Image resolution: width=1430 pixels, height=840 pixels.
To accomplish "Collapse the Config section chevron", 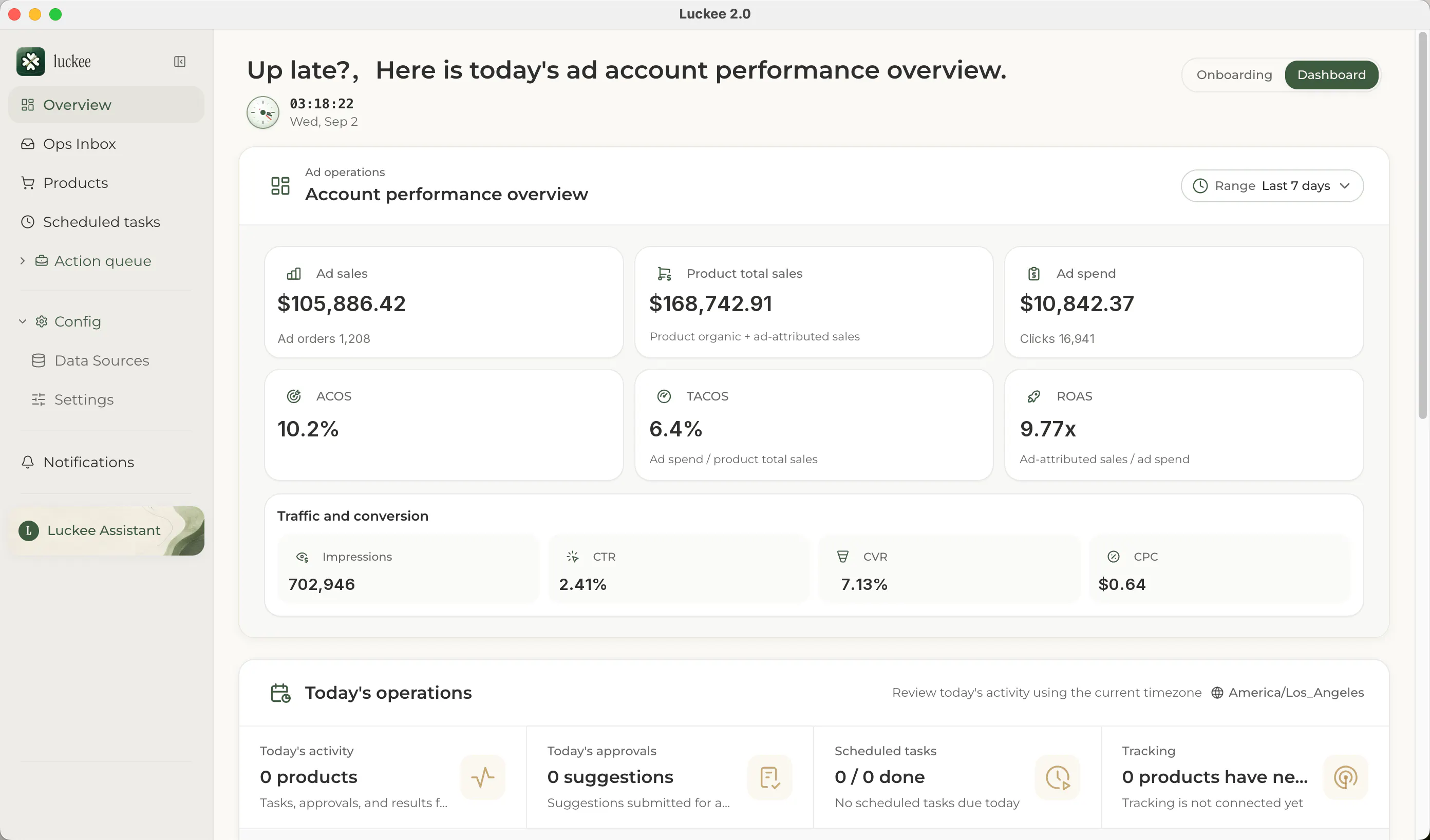I will coord(23,321).
